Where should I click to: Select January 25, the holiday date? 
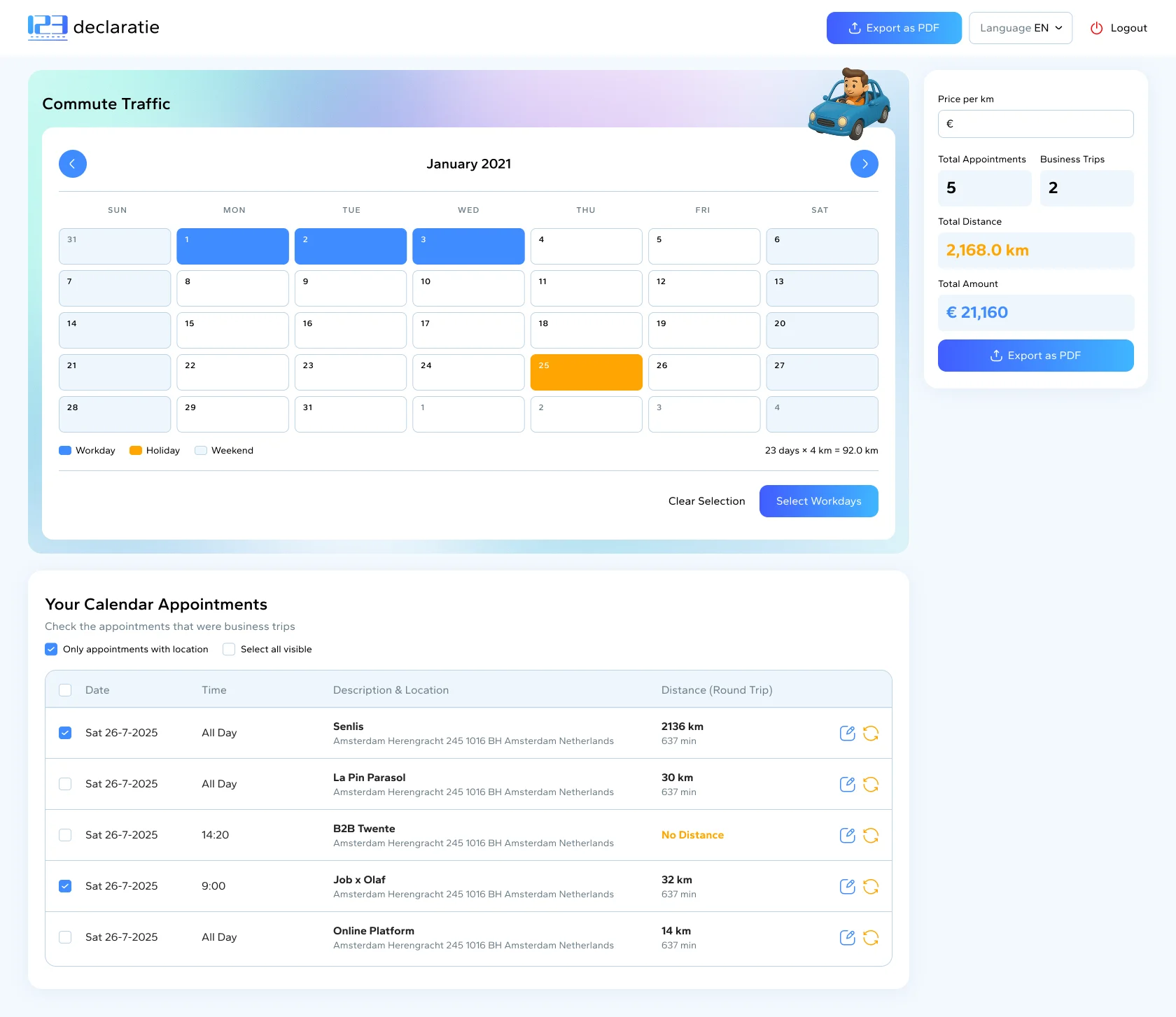pos(586,372)
